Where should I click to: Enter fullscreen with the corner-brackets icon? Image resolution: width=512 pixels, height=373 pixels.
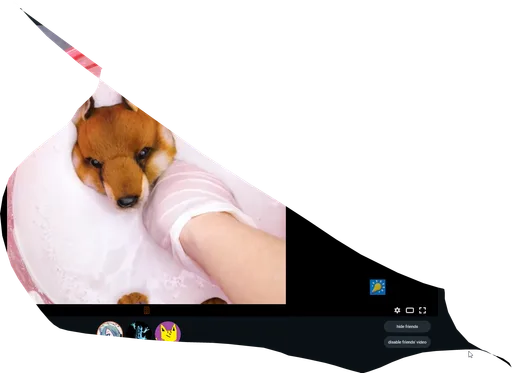422,310
